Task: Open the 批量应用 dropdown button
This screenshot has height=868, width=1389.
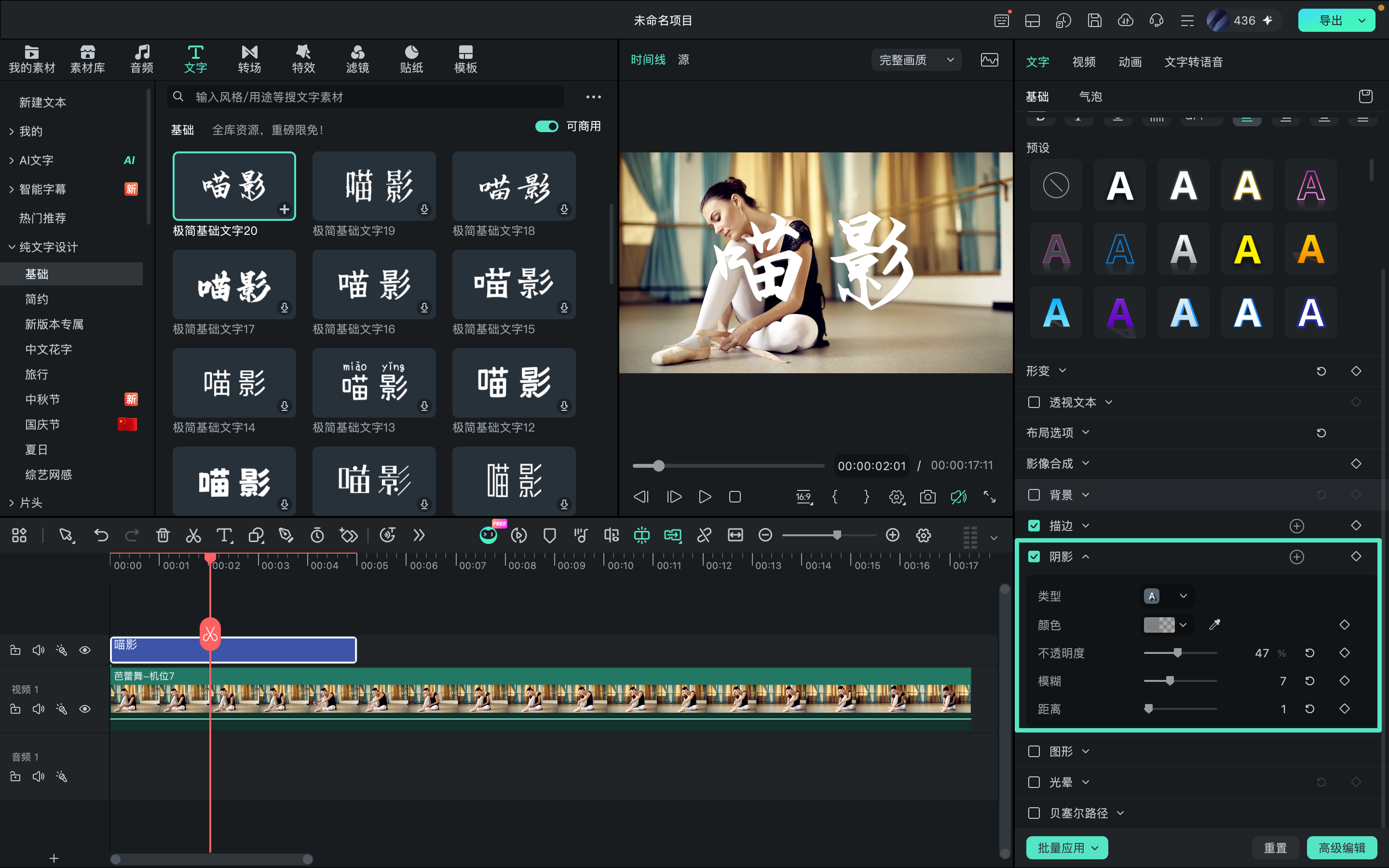Action: click(1067, 847)
